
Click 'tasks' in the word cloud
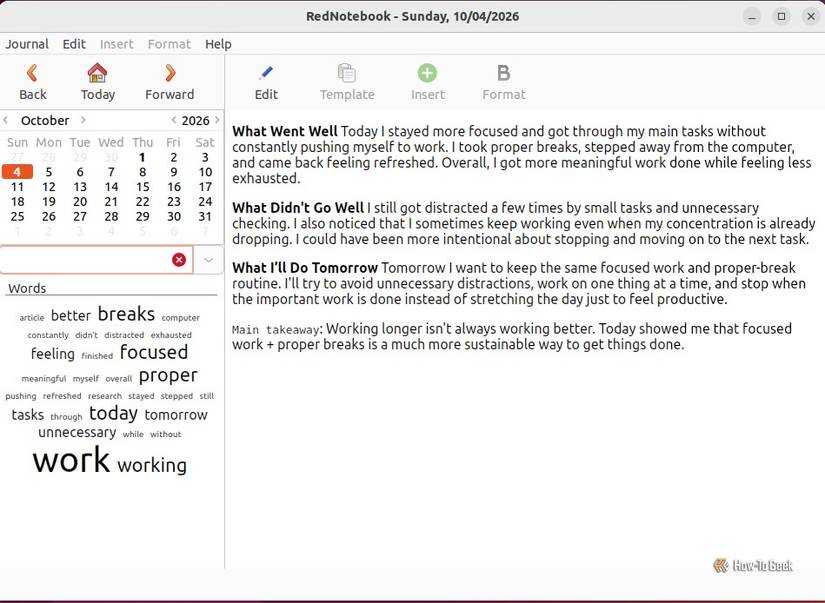(x=28, y=415)
